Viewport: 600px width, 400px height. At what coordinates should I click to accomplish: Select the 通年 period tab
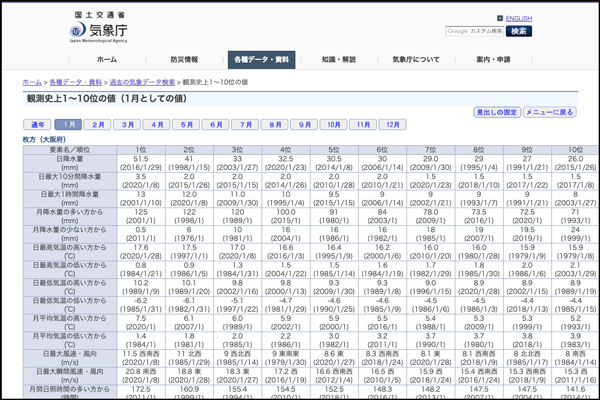(37, 125)
